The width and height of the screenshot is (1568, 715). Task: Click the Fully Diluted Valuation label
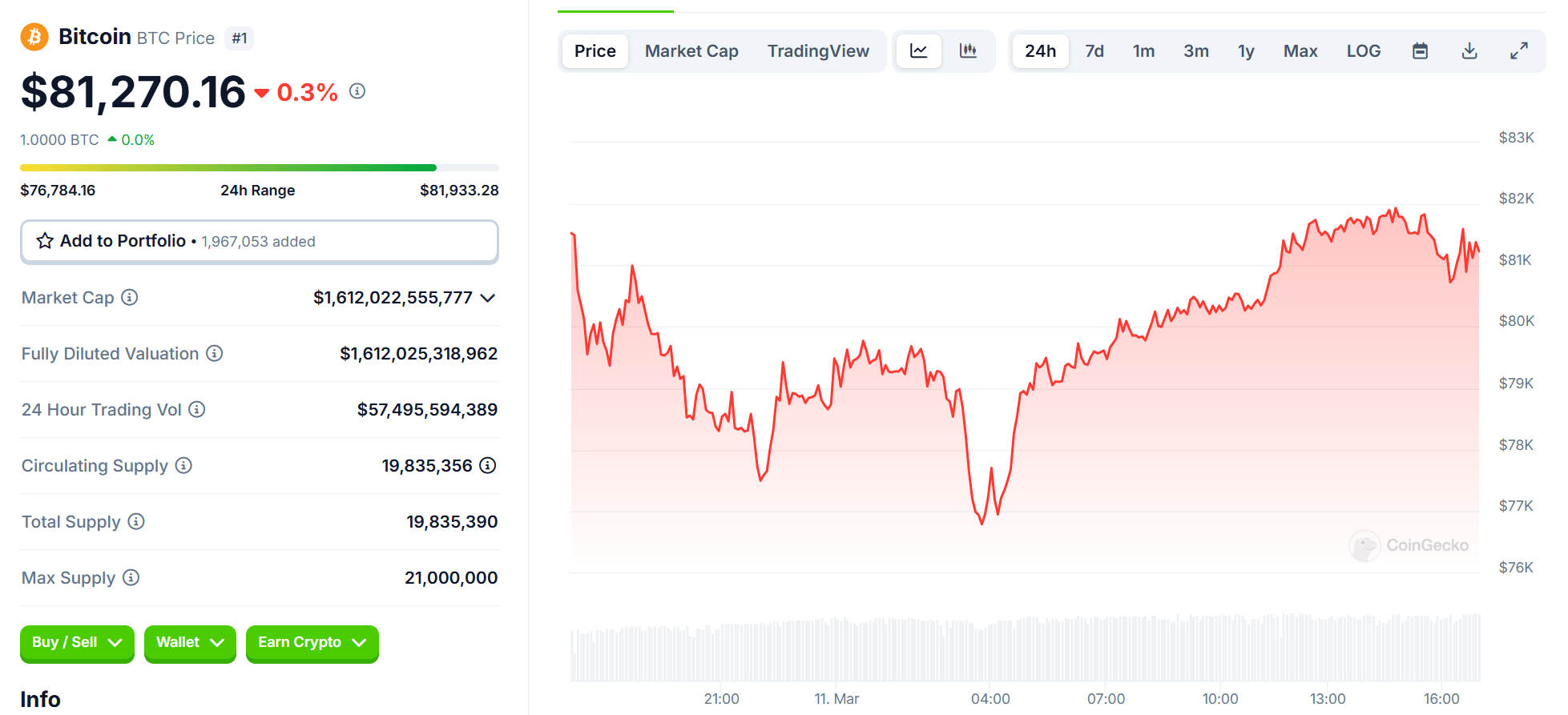tap(110, 353)
